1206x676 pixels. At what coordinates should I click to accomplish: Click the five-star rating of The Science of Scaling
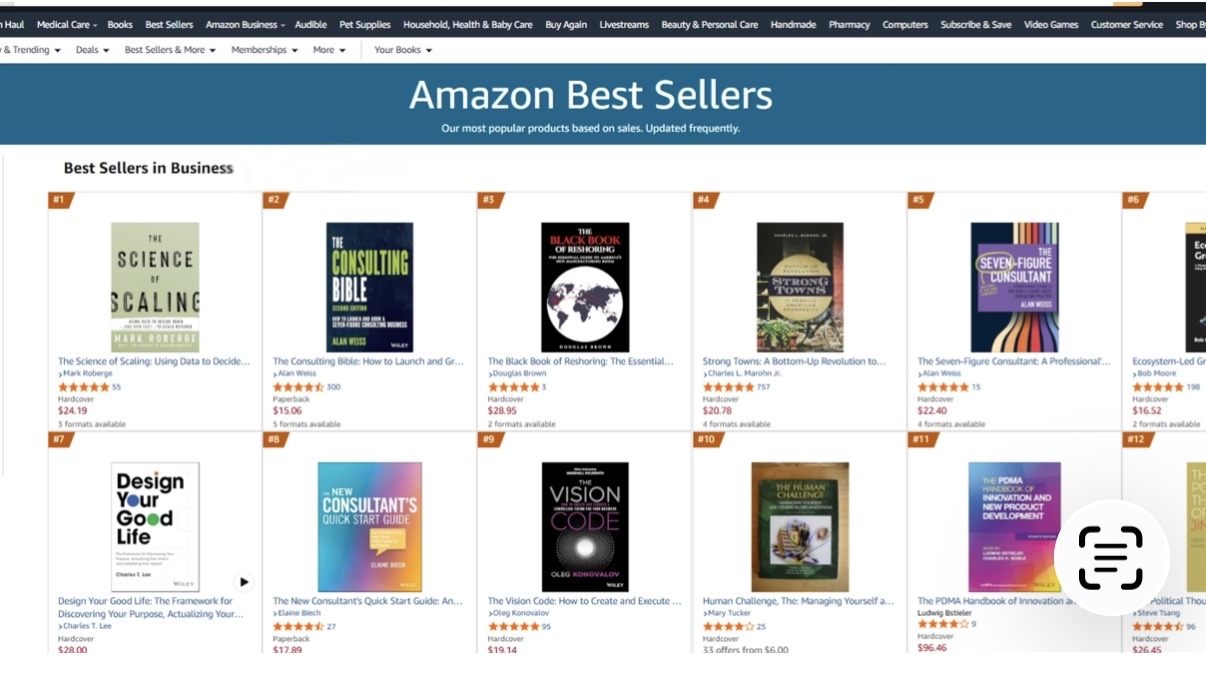coord(83,387)
